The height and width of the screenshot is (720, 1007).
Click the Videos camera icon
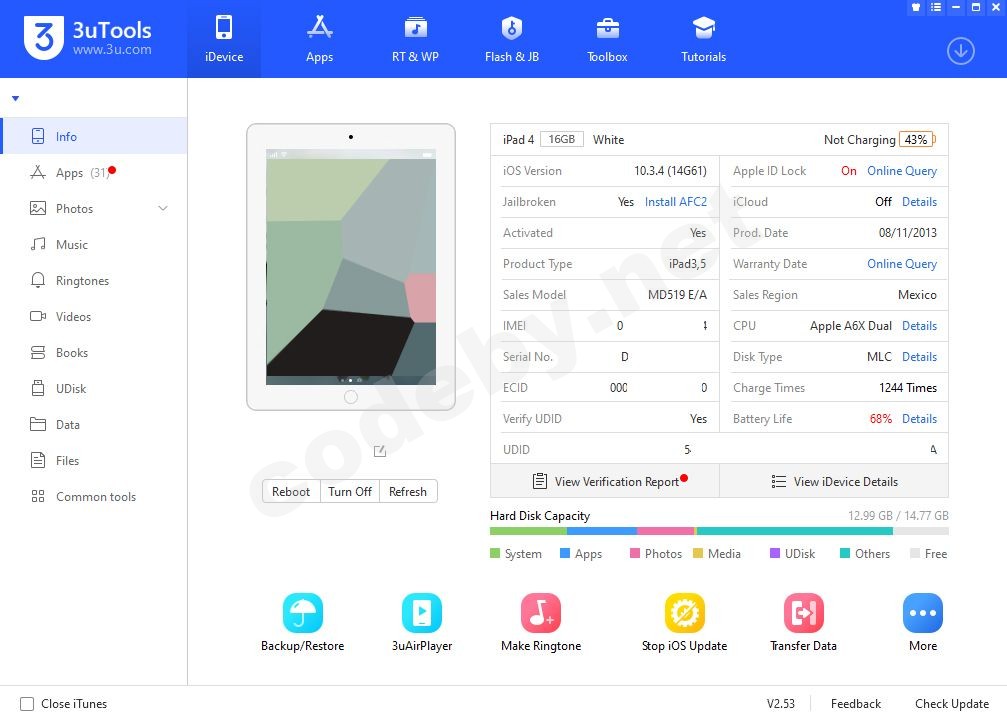(x=38, y=316)
